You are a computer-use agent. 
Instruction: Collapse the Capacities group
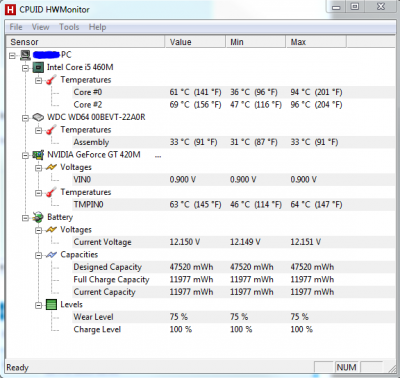39,255
